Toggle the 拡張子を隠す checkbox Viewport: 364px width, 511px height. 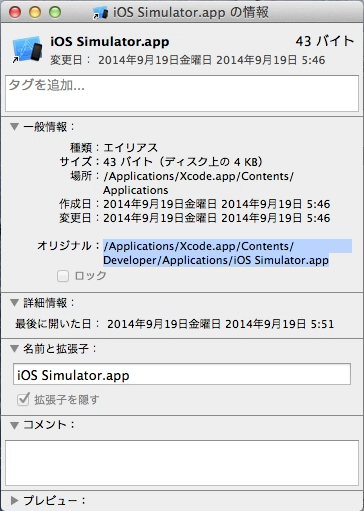tap(23, 399)
